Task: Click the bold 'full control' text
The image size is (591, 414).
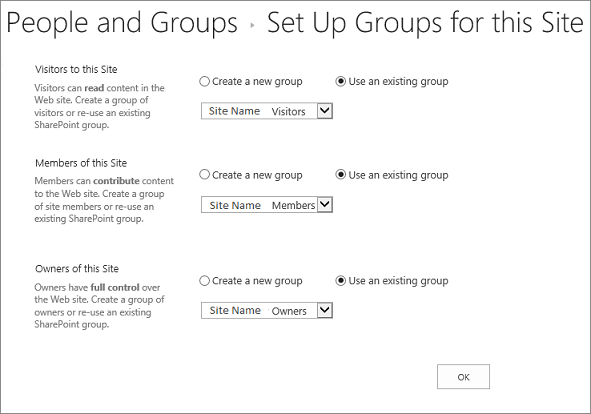Action: click(x=115, y=287)
